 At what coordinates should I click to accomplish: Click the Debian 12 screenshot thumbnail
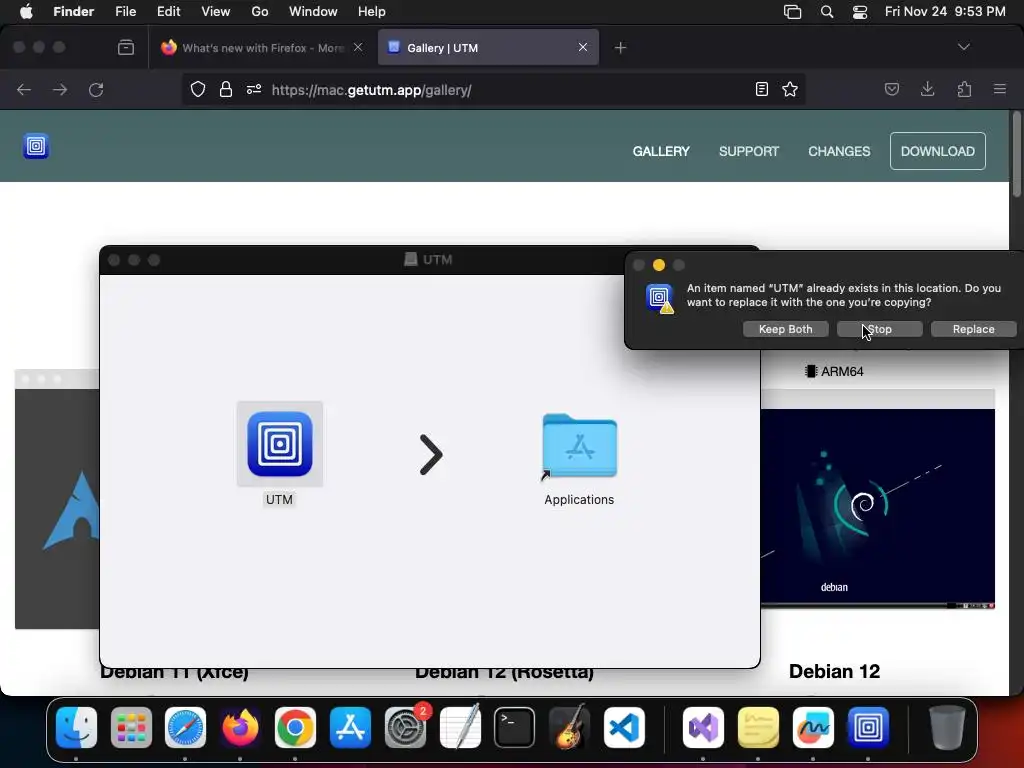[878, 500]
